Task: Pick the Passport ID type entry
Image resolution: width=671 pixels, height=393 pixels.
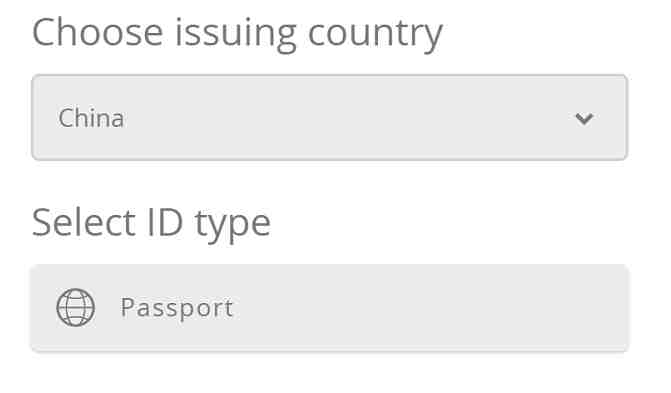Action: click(x=330, y=308)
